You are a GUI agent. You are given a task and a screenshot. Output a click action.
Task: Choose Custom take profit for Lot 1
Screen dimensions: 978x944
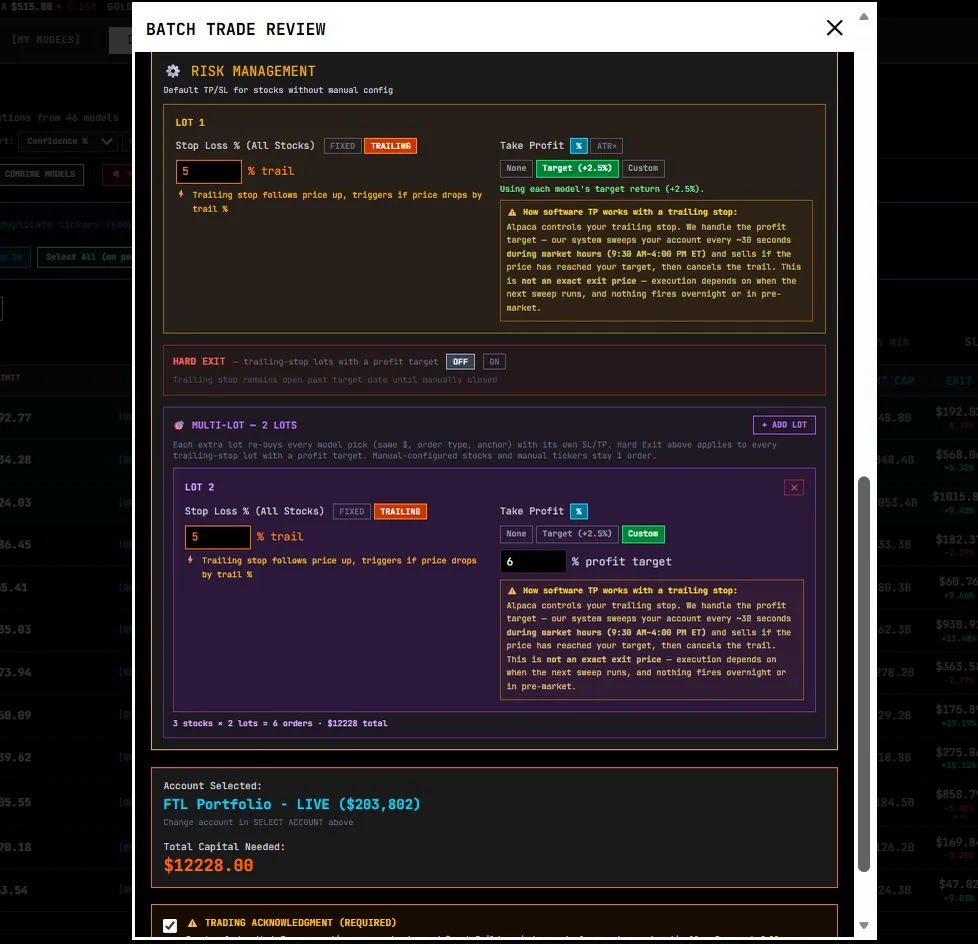pos(643,168)
